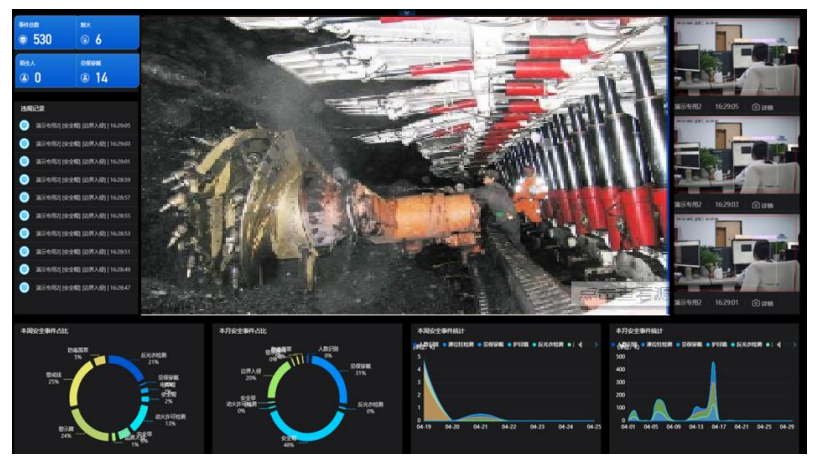Click camera detail icon under the 16:29:05 snapshot
Image resolution: width=821 pixels, height=463 pixels.
(x=756, y=107)
